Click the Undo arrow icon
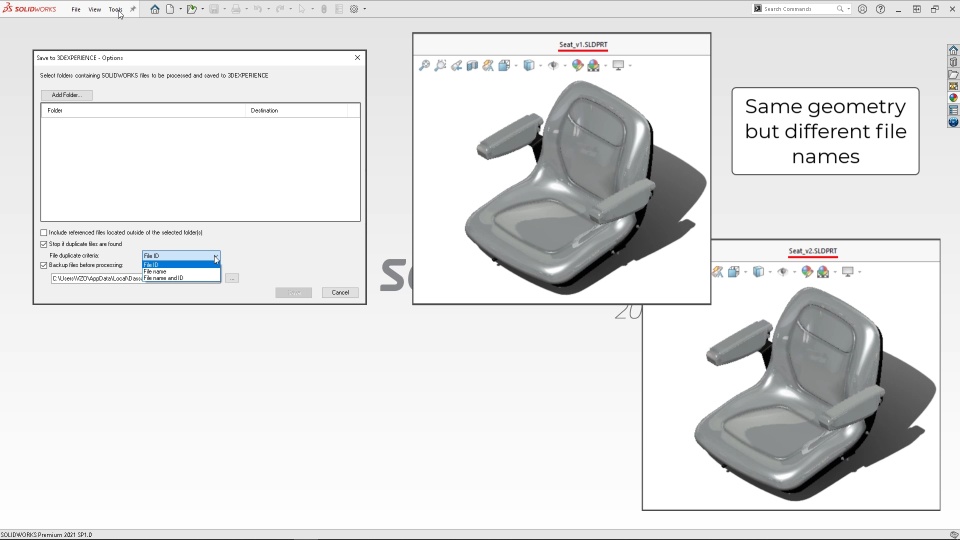Screen dimensions: 960x540 (x=258, y=9)
